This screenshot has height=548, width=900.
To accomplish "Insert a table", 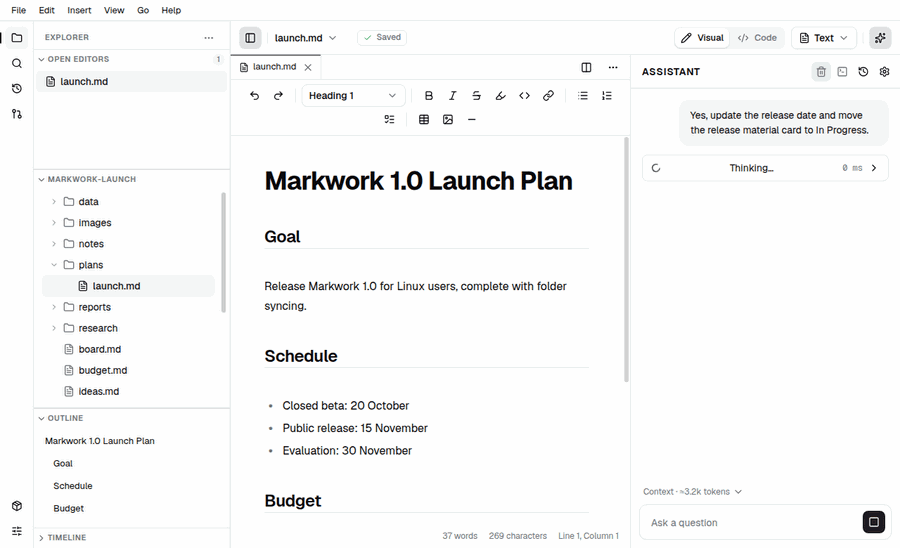I will pyautogui.click(x=424, y=119).
